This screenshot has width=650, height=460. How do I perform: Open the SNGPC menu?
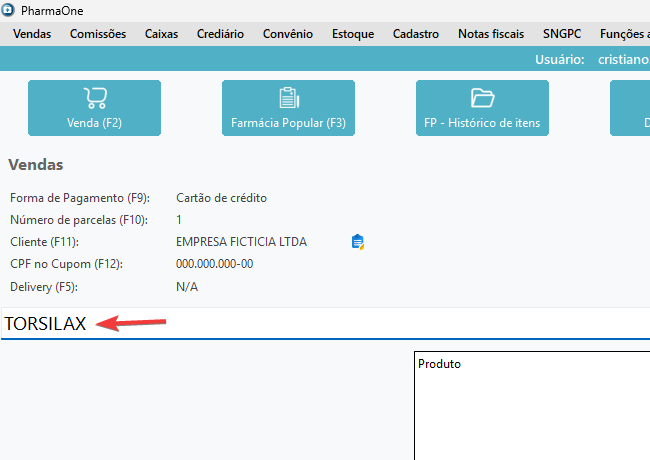tap(562, 34)
